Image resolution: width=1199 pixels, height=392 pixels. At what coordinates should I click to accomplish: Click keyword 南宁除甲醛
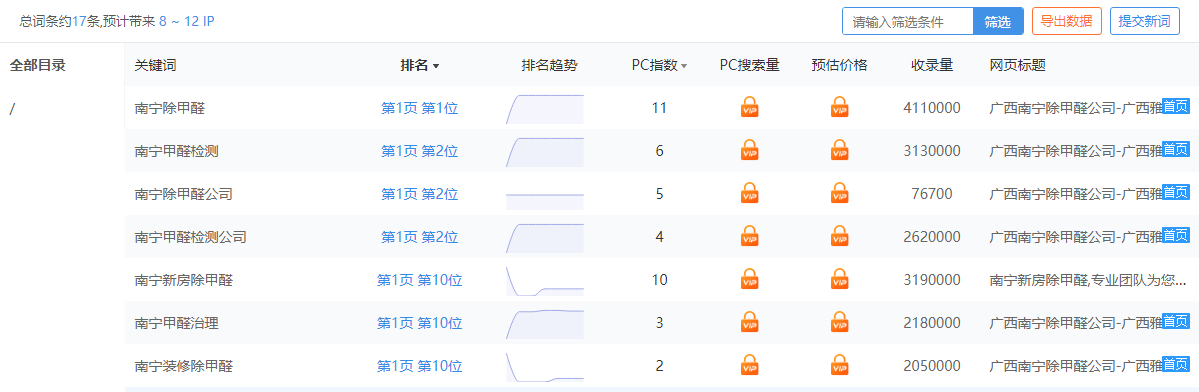pos(170,109)
